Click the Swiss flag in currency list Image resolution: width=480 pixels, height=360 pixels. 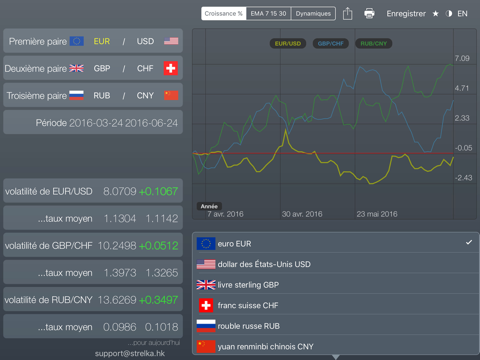[x=206, y=305]
